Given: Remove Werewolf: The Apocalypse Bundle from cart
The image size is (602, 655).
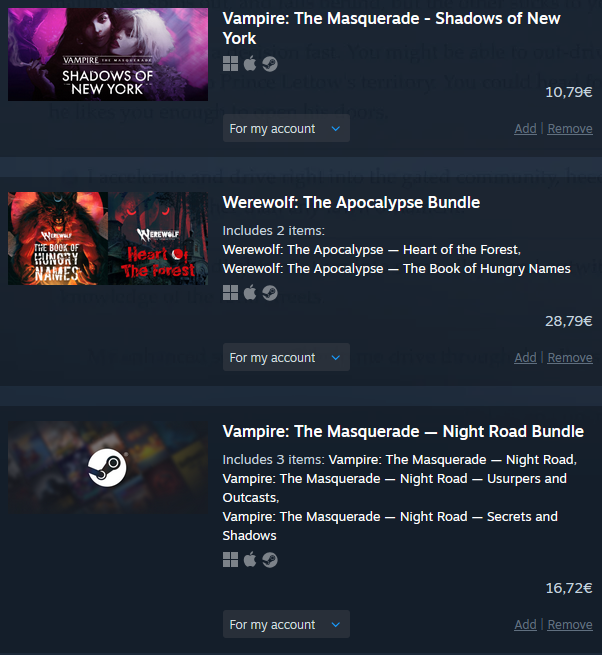Looking at the screenshot, I should click(570, 358).
